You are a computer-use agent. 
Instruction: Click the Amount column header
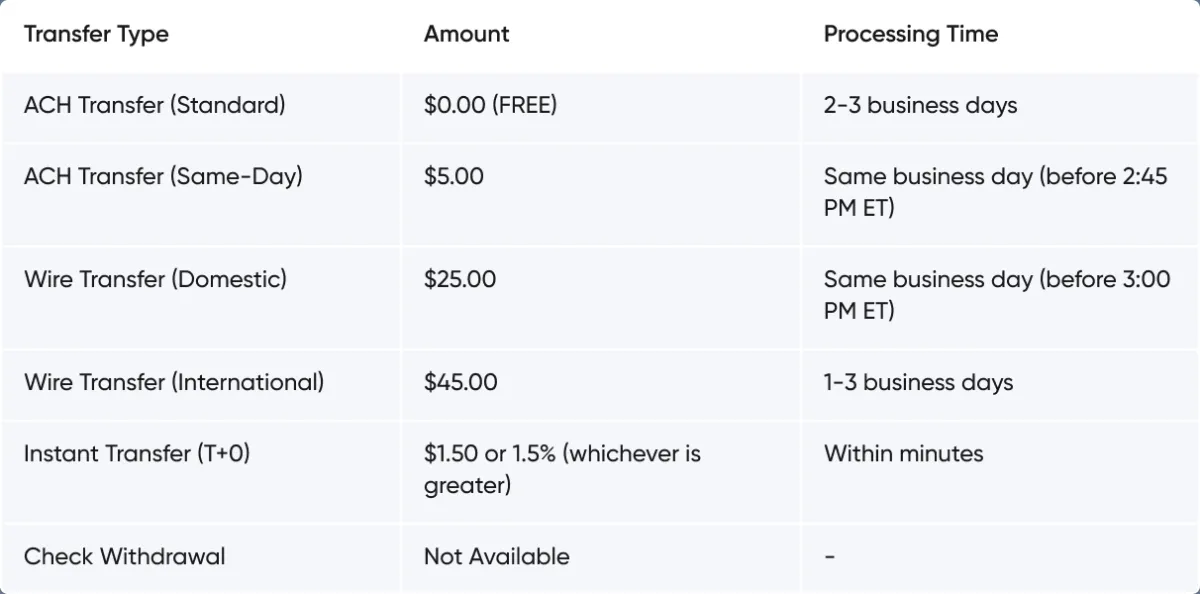pyautogui.click(x=466, y=34)
